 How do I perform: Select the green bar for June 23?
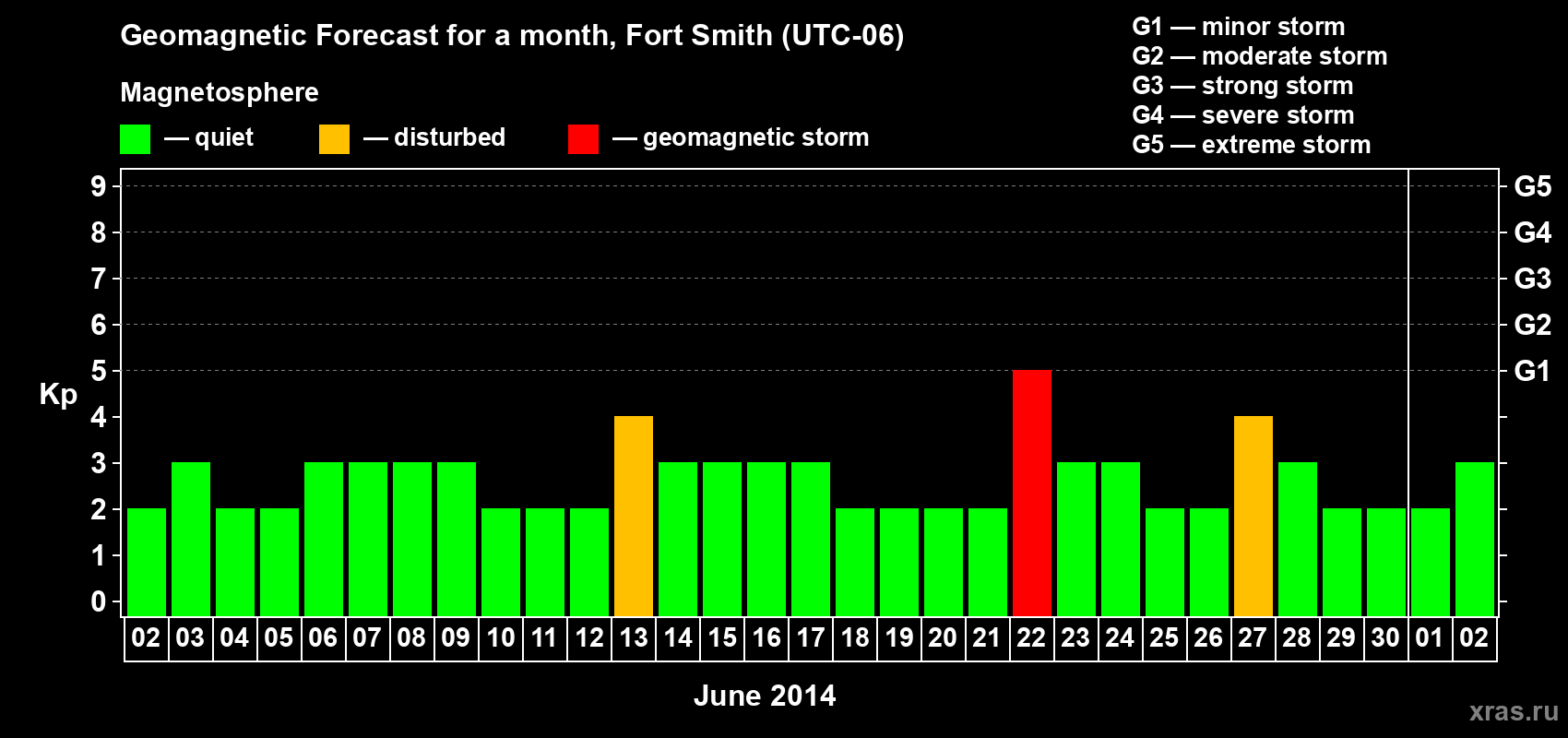[x=1075, y=539]
